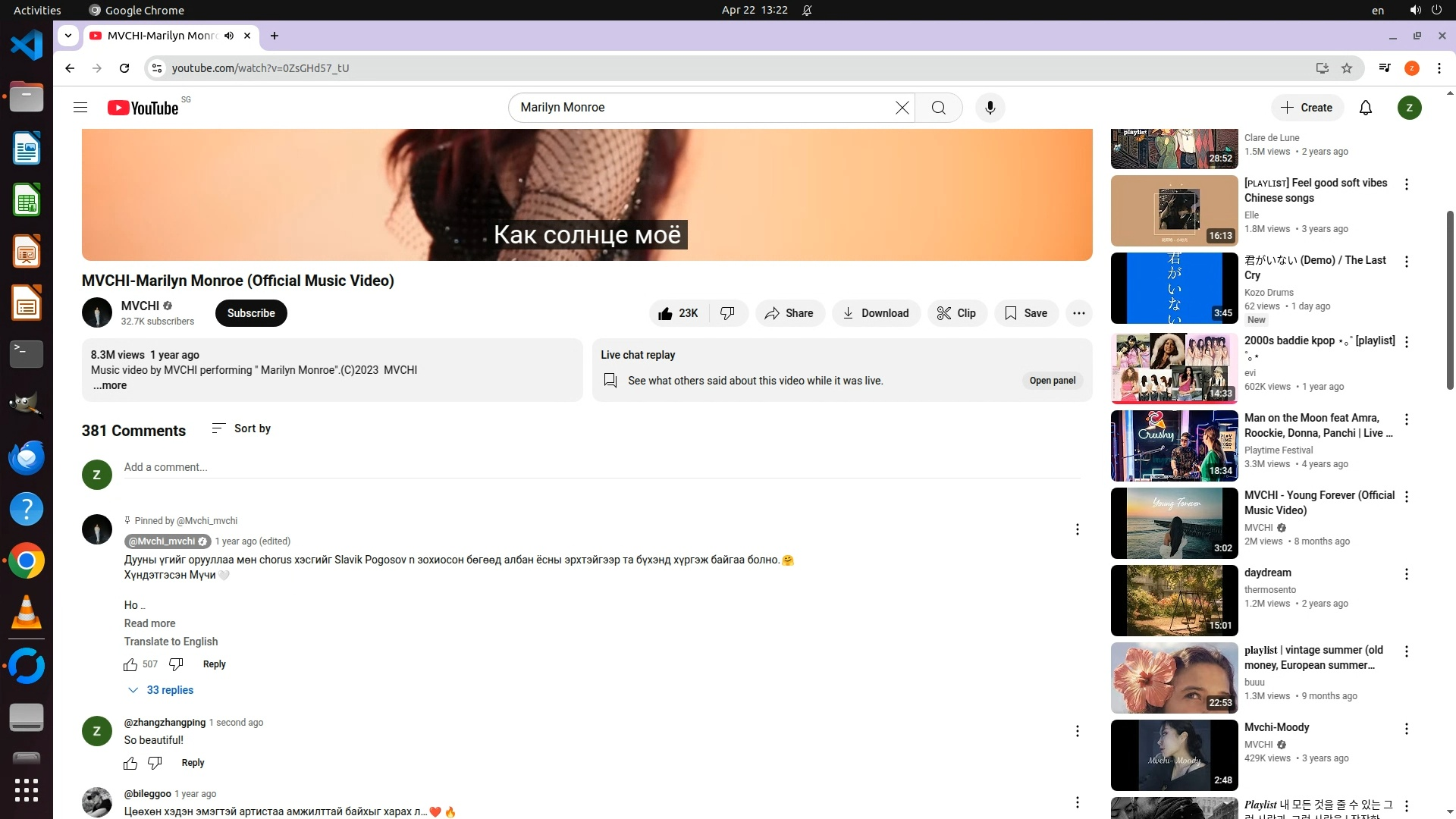The height and width of the screenshot is (819, 1456).
Task: Expand video description with ...more
Action: (110, 385)
